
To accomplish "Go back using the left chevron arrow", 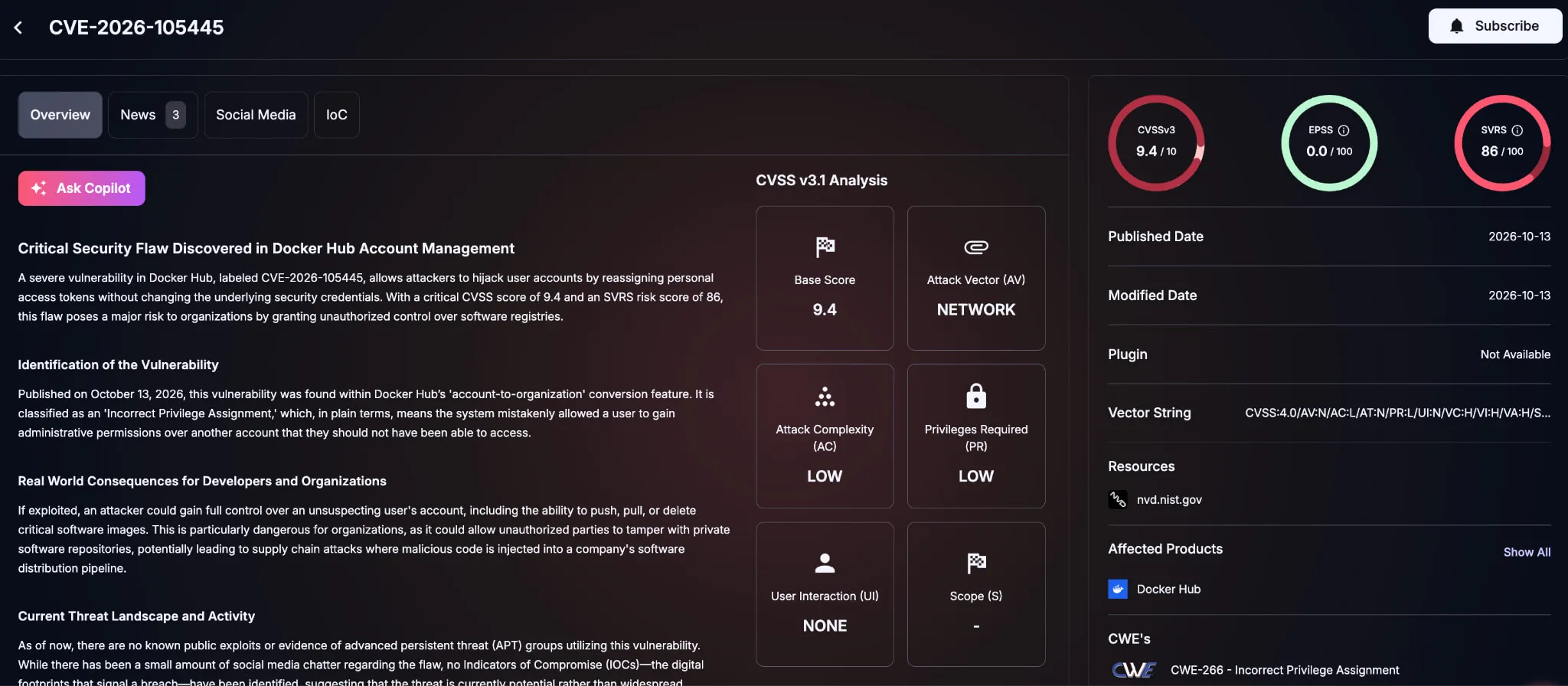I will tap(18, 28).
